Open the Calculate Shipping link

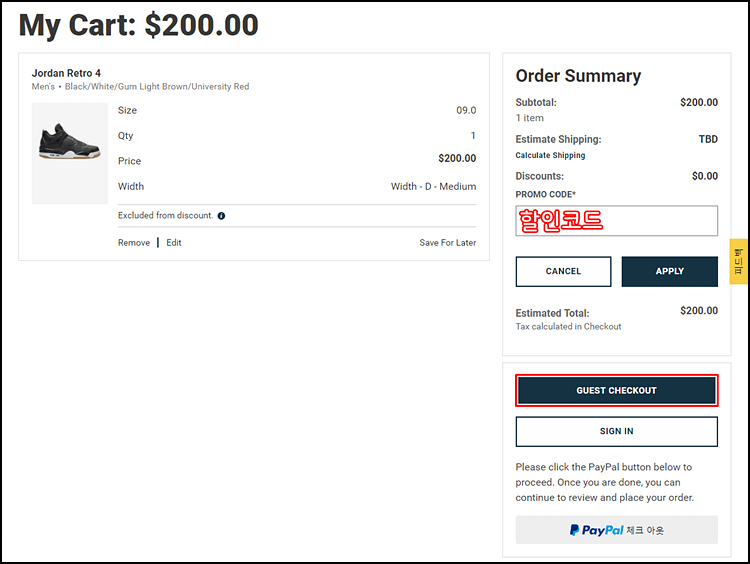coord(550,155)
